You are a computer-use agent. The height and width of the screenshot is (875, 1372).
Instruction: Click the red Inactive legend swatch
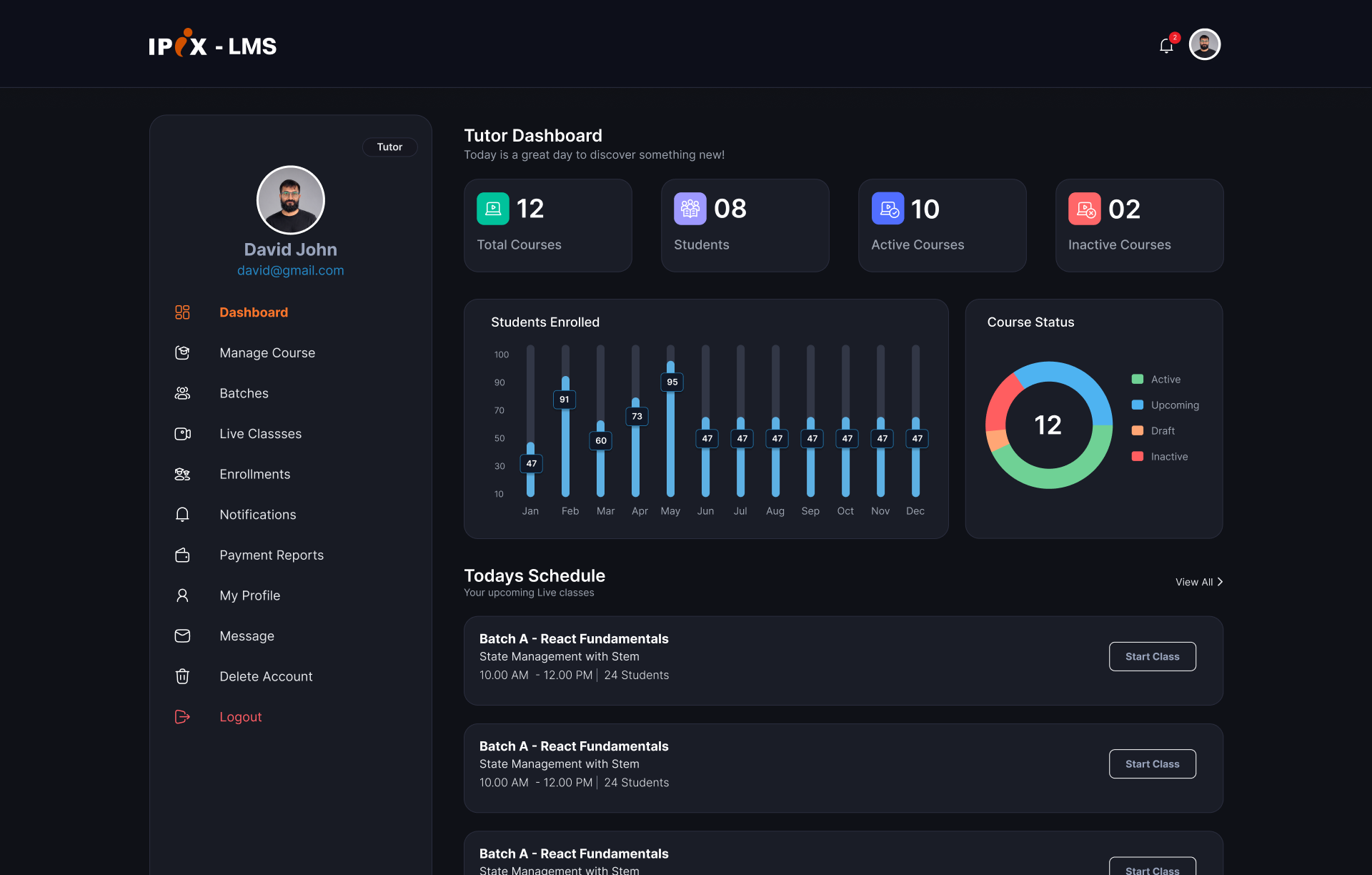click(x=1137, y=456)
